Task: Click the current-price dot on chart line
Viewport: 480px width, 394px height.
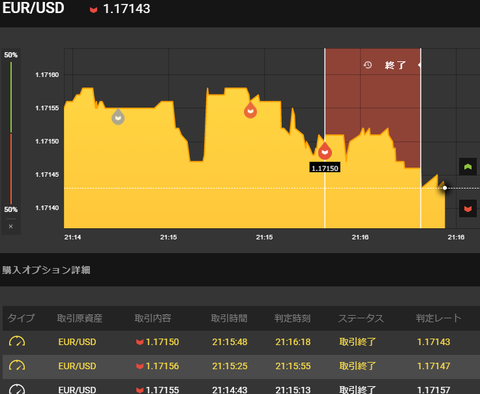Action: pos(445,188)
